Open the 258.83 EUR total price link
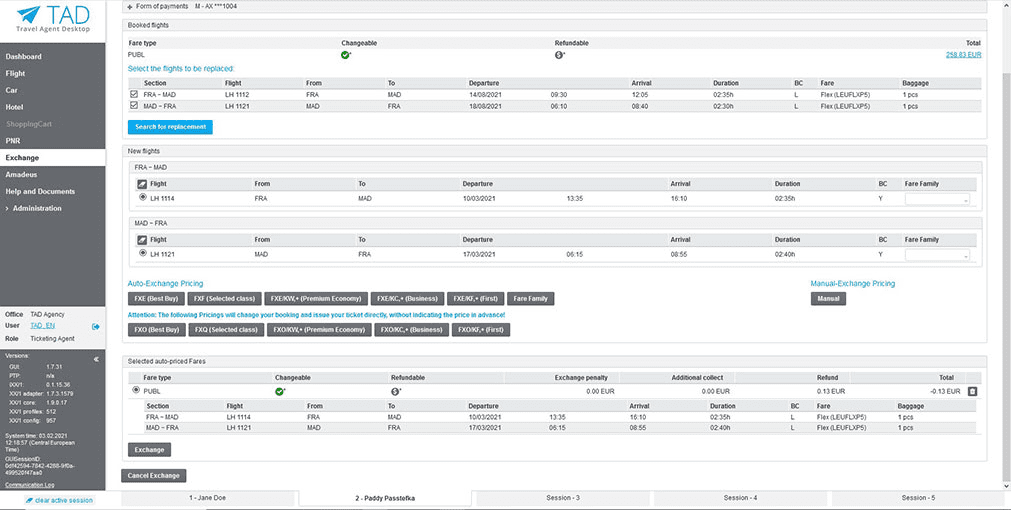This screenshot has width=1011, height=510. (963, 55)
